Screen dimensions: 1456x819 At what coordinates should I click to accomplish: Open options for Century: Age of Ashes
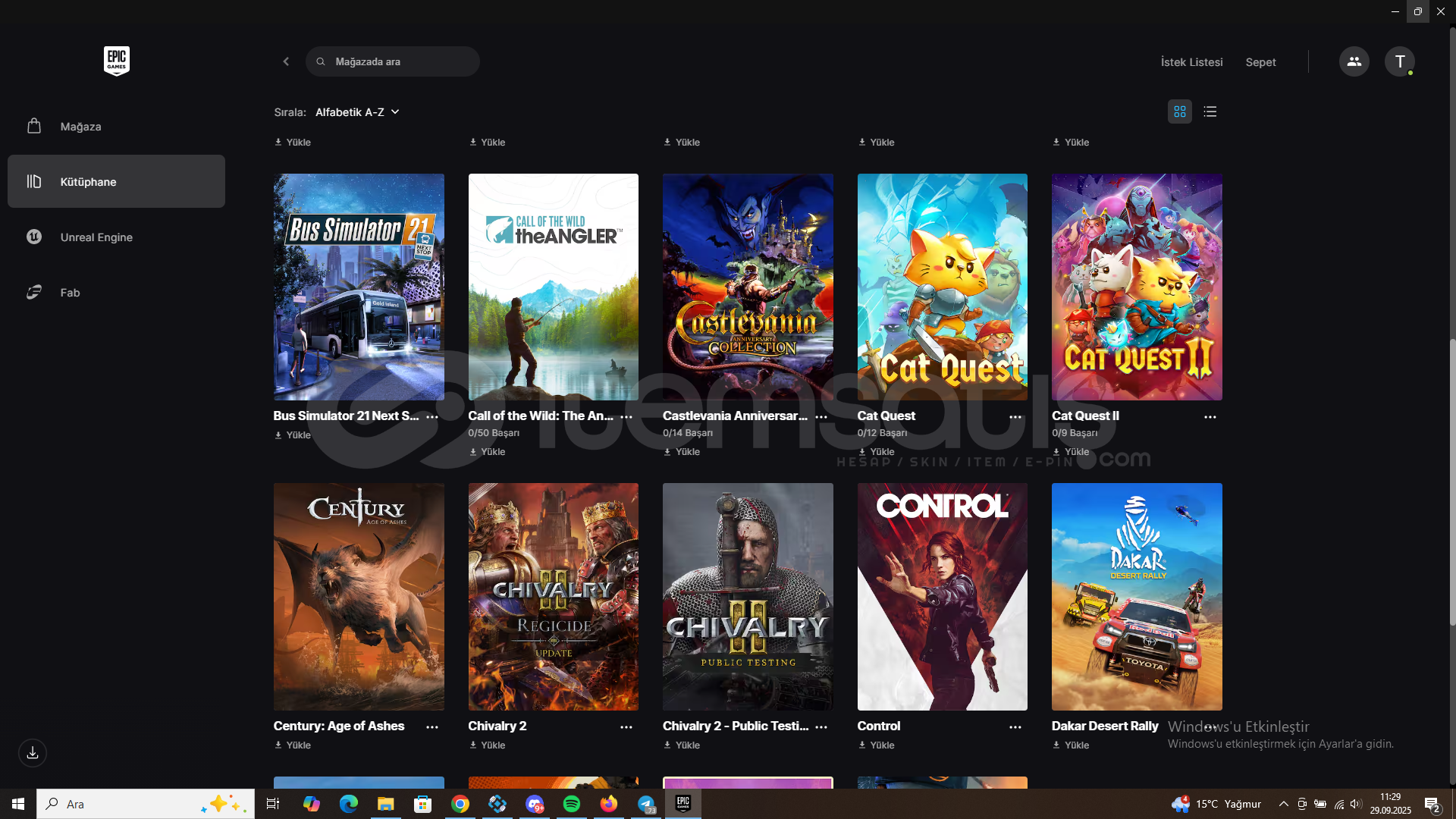[432, 727]
